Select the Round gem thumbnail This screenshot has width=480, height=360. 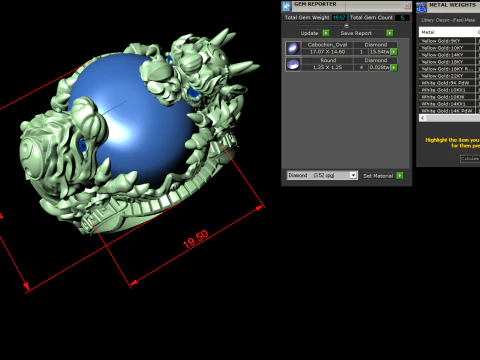293,64
